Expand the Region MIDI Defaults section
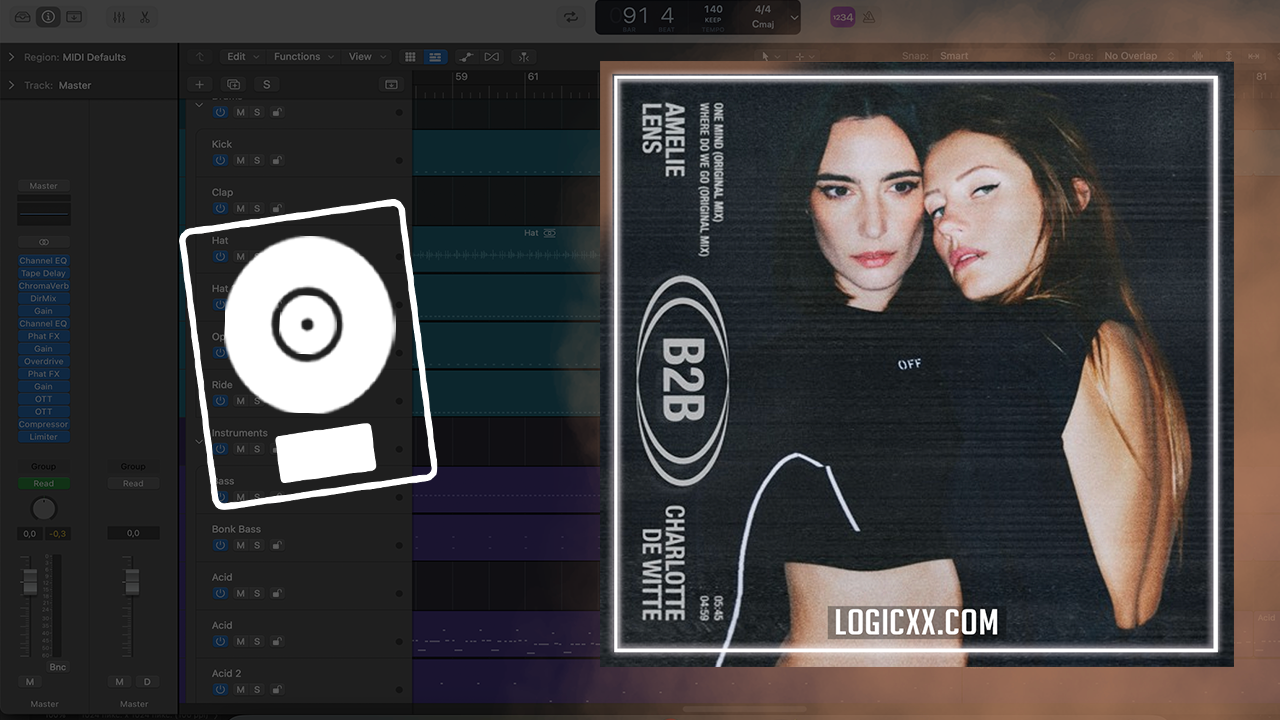 tap(12, 57)
